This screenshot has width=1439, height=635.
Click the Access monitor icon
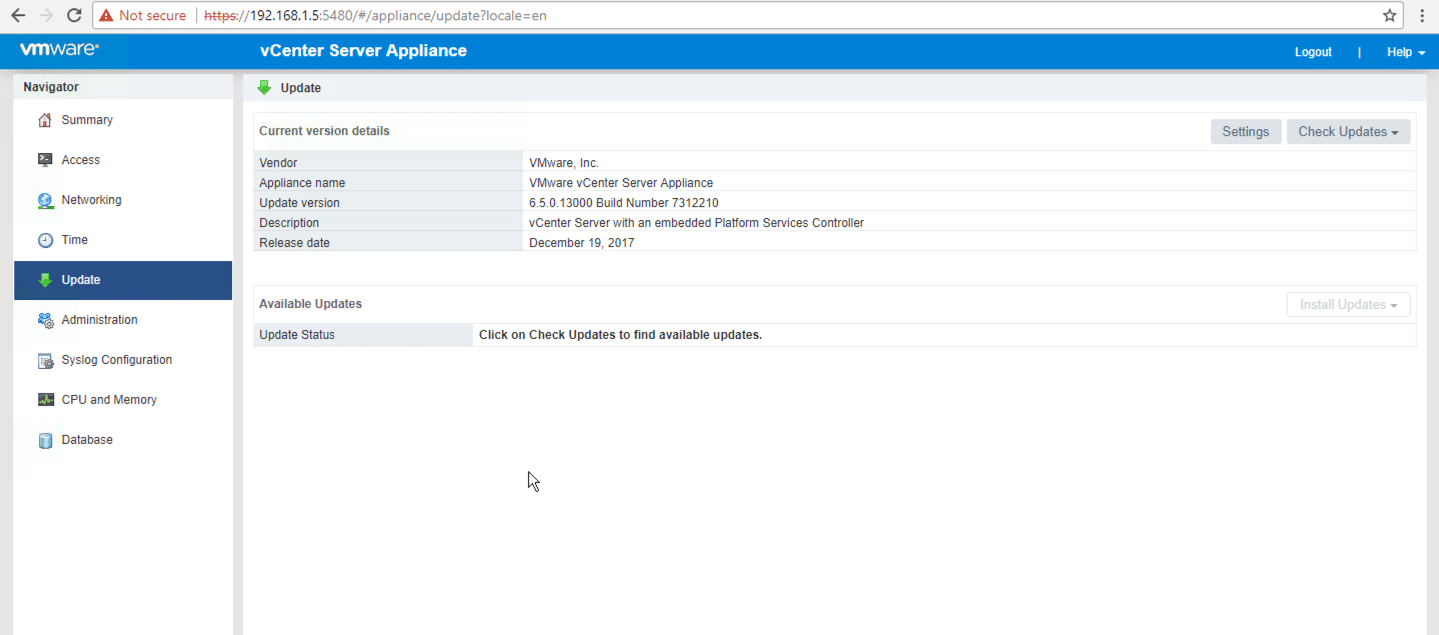(45, 160)
